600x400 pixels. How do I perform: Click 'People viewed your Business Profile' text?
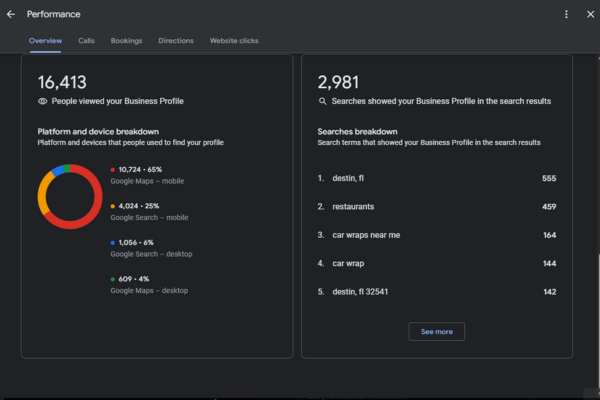[x=117, y=101]
